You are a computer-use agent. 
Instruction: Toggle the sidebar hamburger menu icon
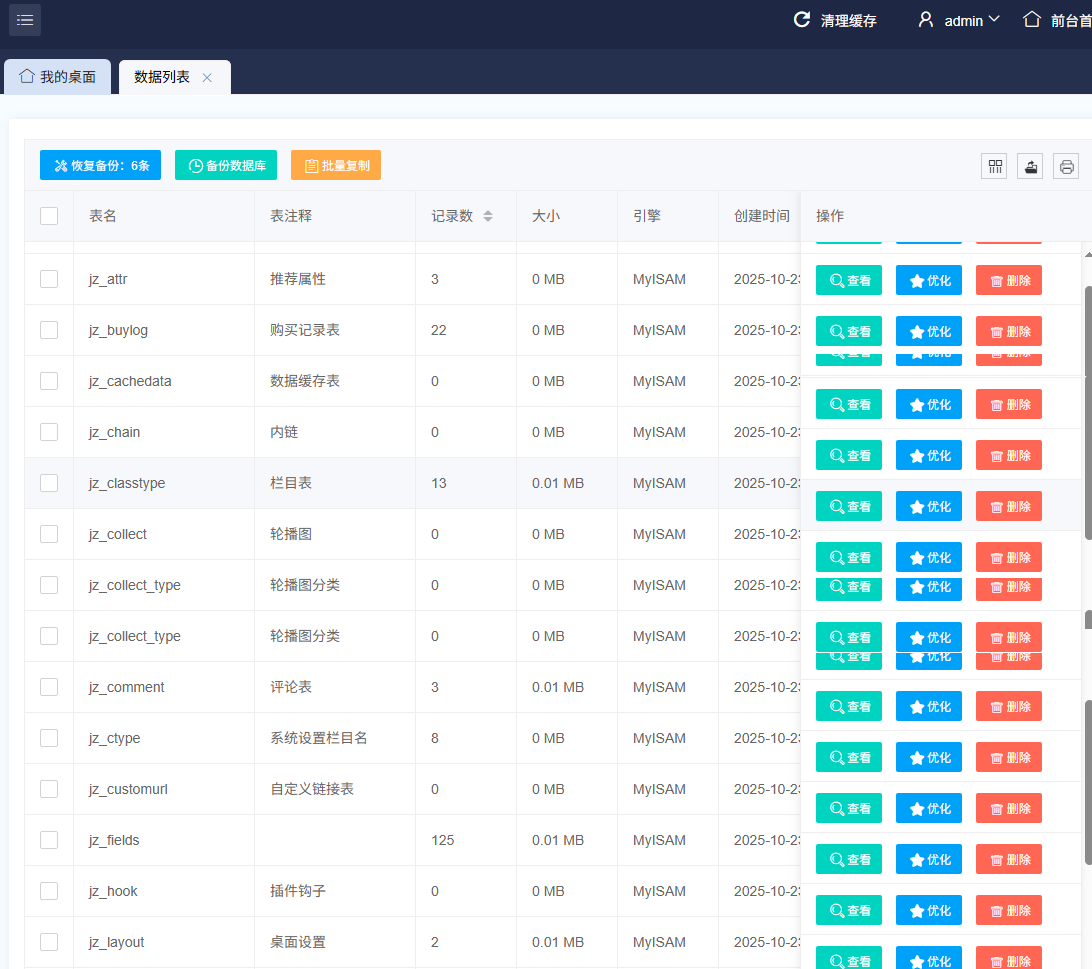[25, 20]
